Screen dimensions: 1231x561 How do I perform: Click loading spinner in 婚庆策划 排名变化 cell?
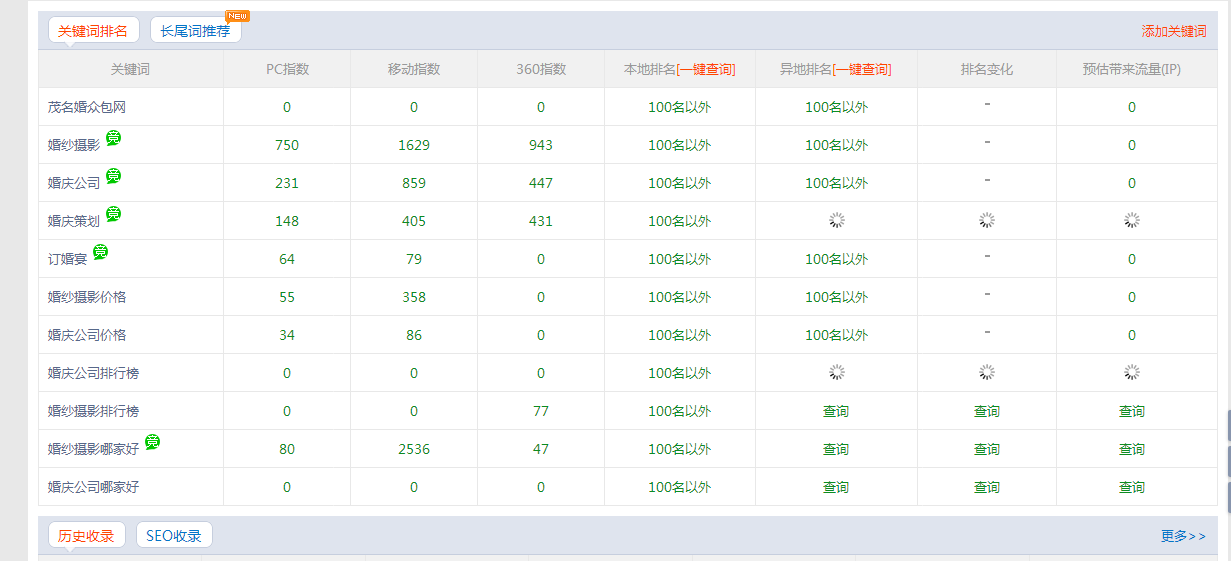click(987, 221)
